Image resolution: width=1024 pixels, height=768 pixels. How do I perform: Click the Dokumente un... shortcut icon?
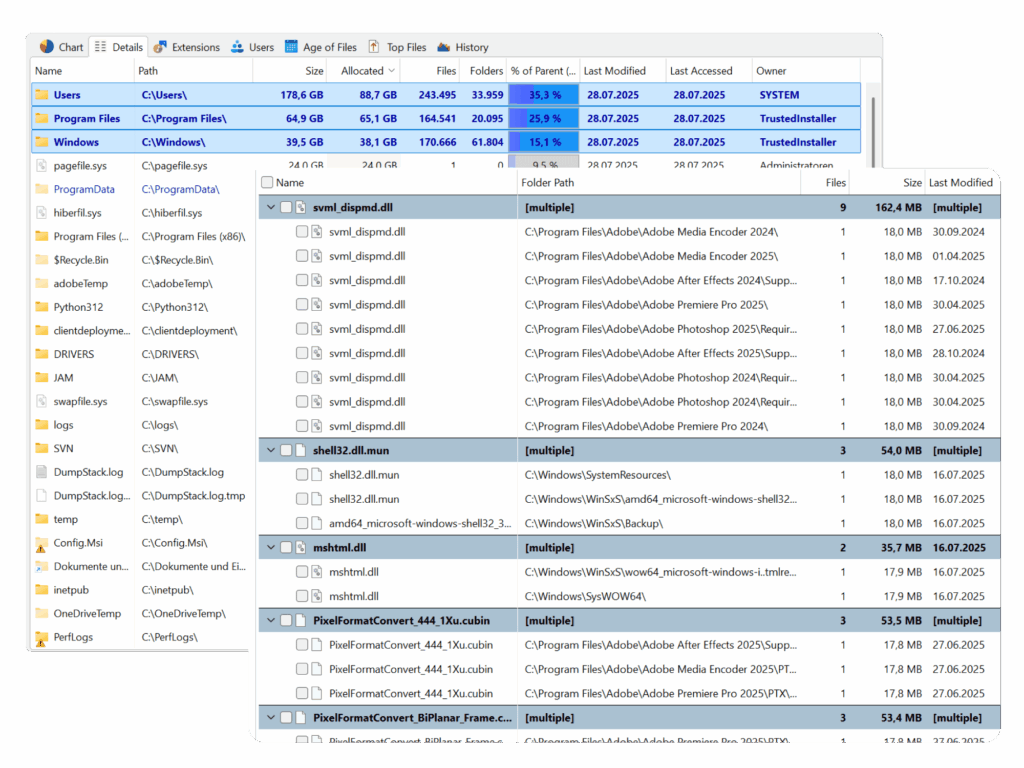point(42,566)
